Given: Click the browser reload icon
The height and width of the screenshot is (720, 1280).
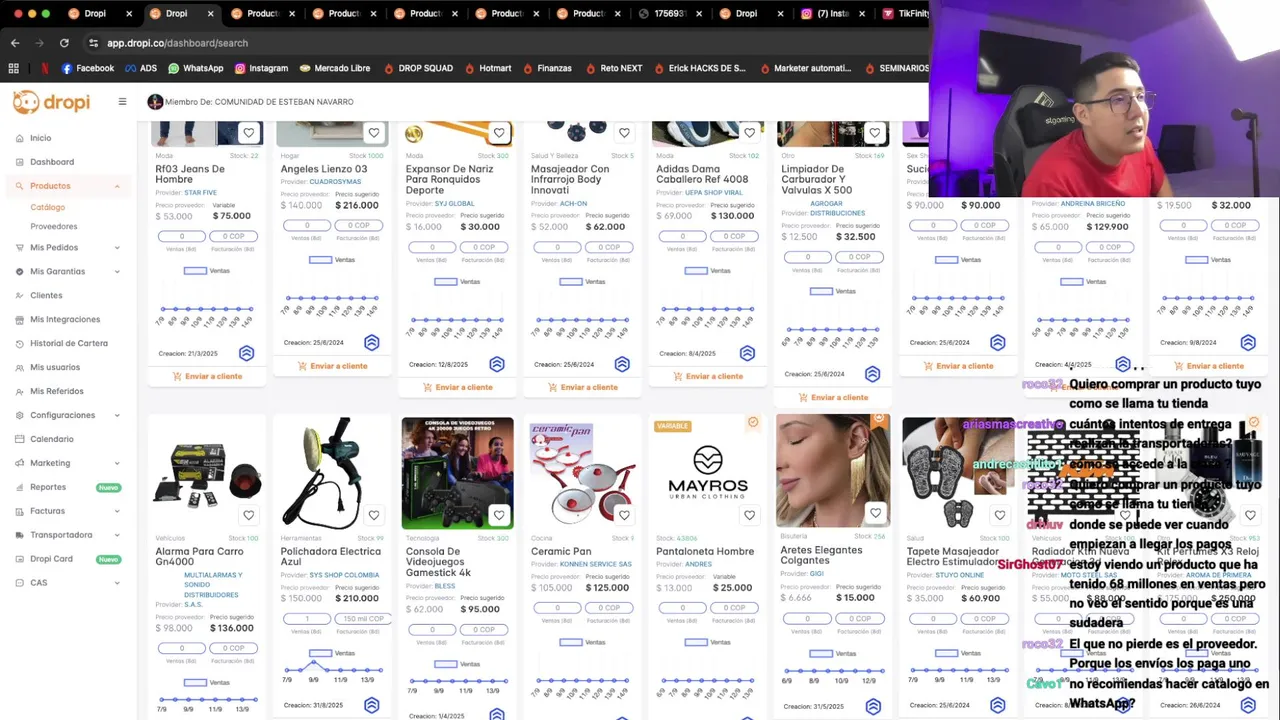Looking at the screenshot, I should (64, 43).
